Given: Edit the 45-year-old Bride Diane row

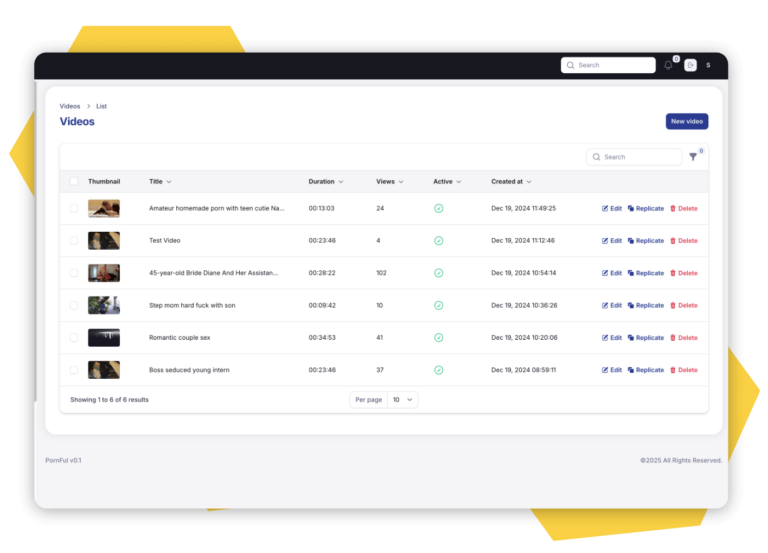Looking at the screenshot, I should (x=612, y=273).
